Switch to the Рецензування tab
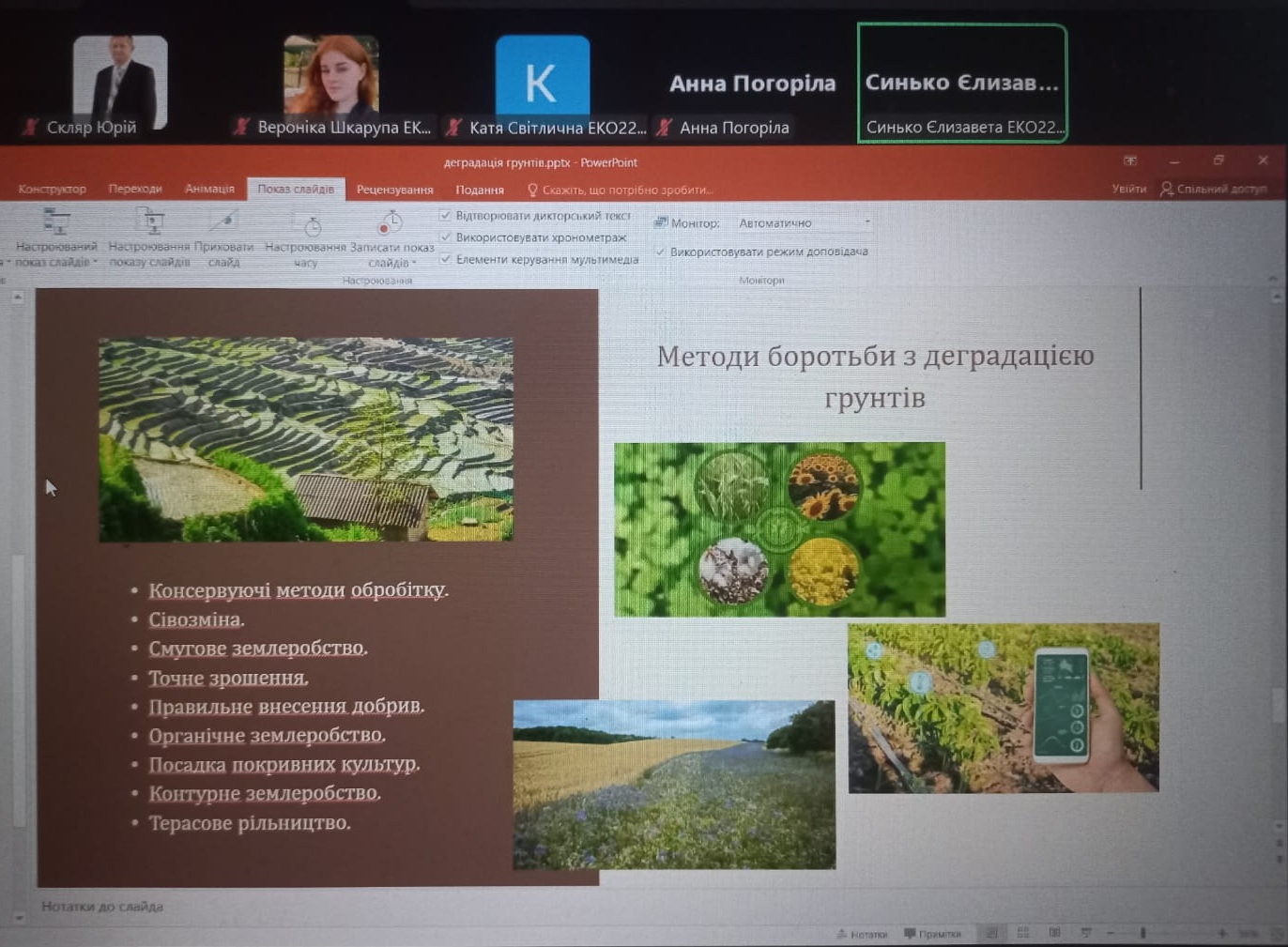The height and width of the screenshot is (947, 1288). [x=394, y=190]
